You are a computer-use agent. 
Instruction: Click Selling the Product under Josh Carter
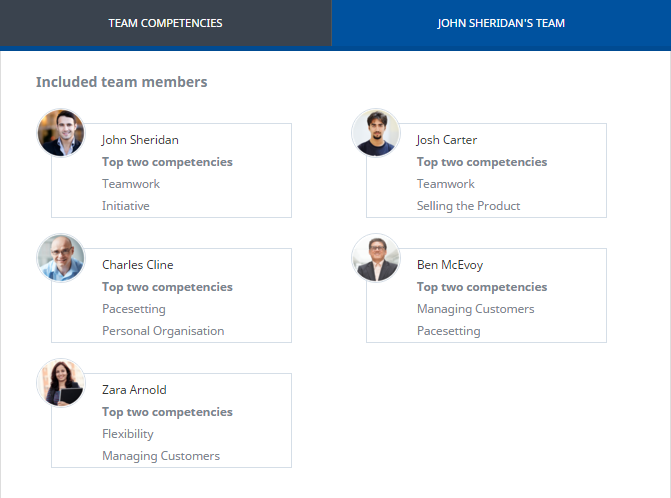pos(468,206)
